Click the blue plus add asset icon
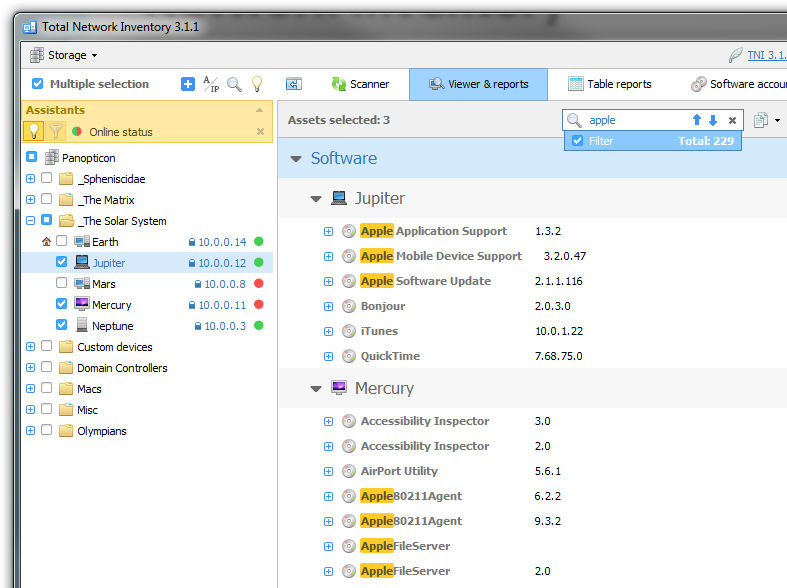This screenshot has width=787, height=588. point(188,84)
